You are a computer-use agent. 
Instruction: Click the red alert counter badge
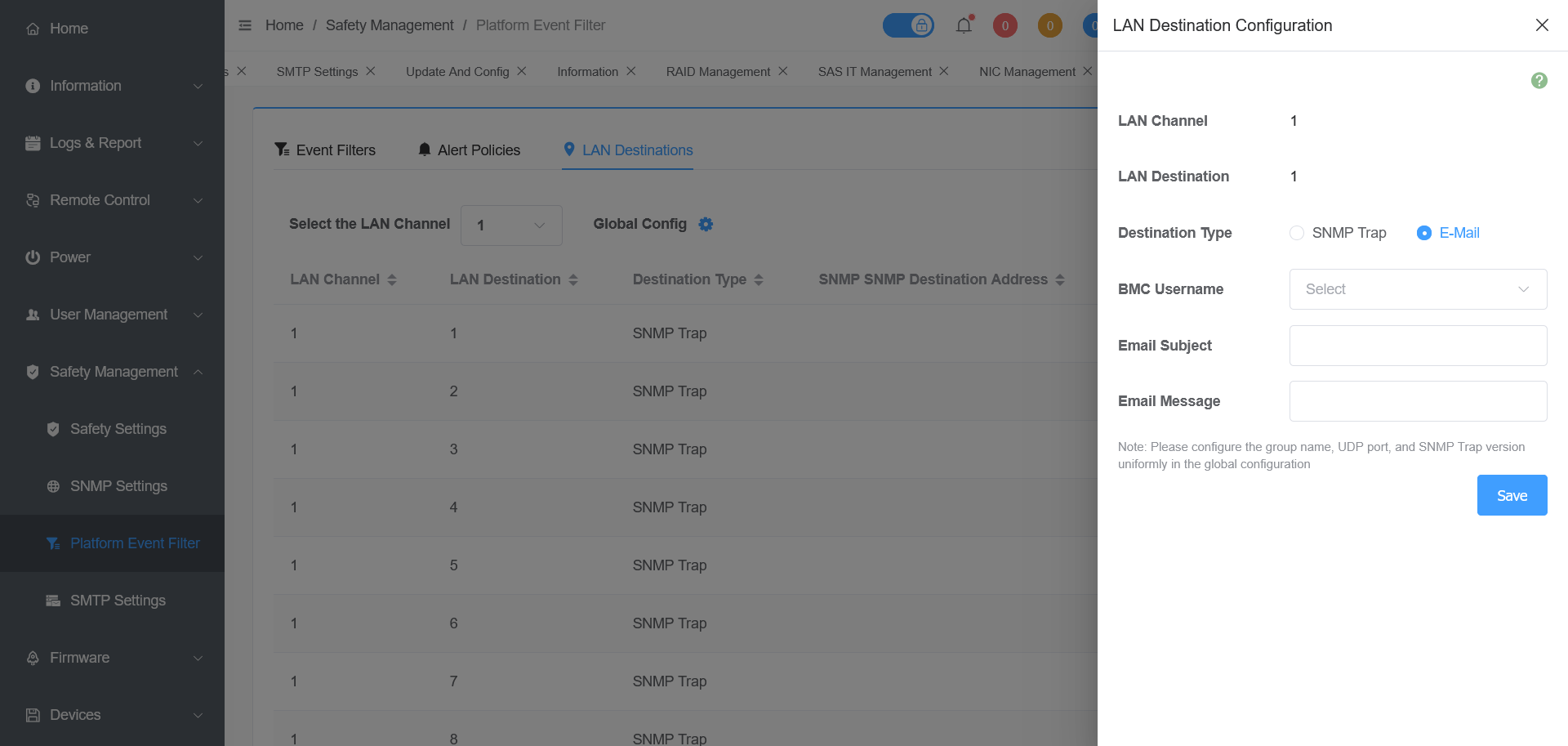1004,25
